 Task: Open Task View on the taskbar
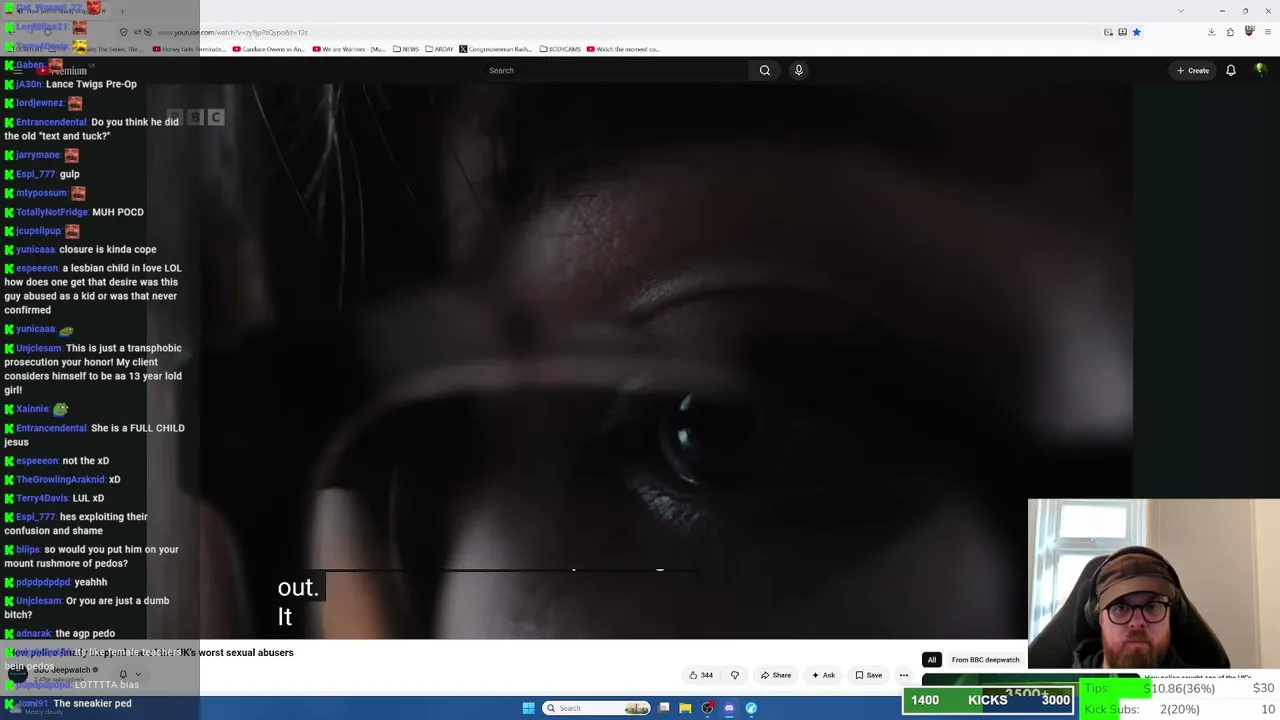(x=664, y=708)
